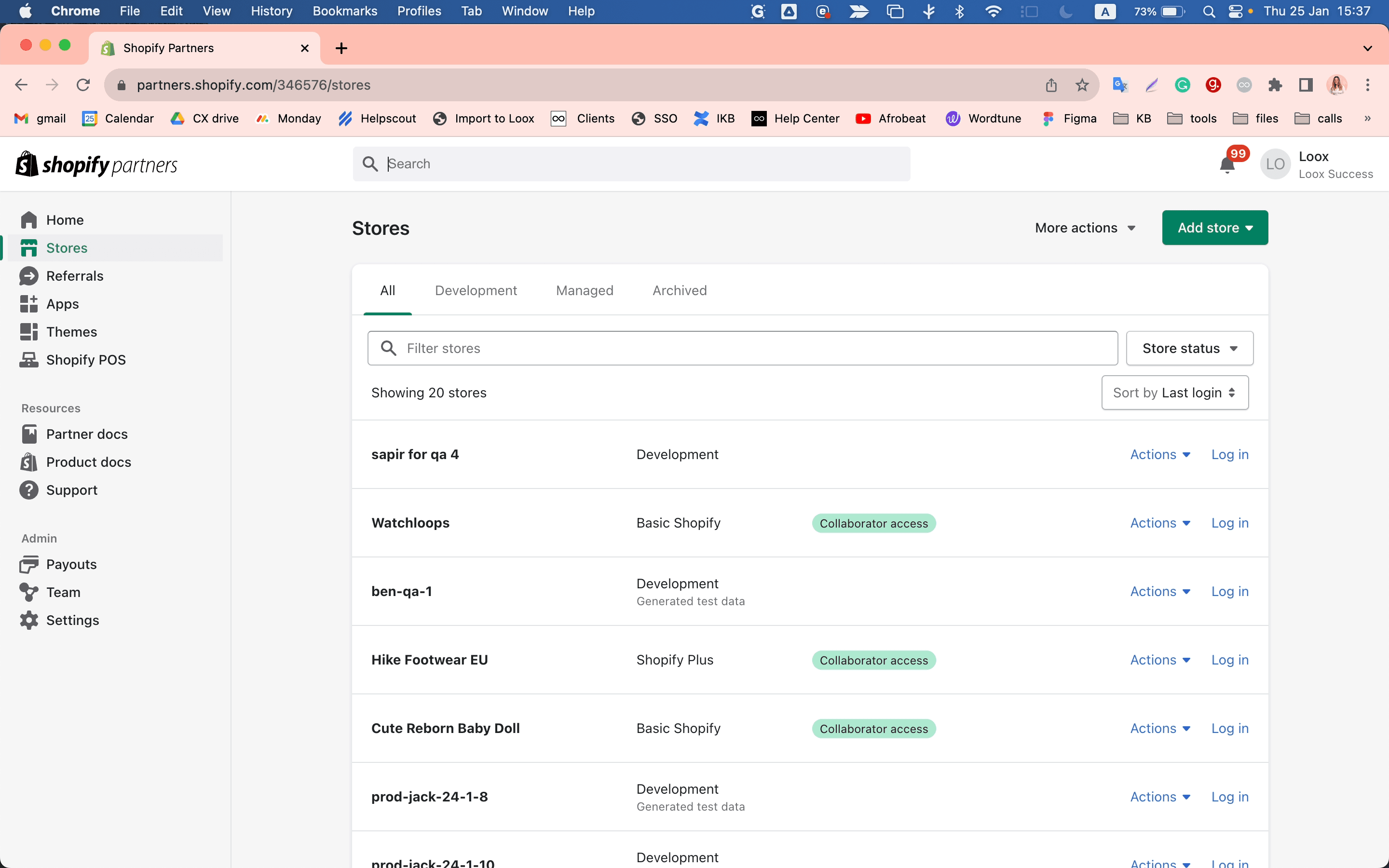Click the Wi-Fi status icon
This screenshot has width=1389, height=868.
(x=993, y=12)
